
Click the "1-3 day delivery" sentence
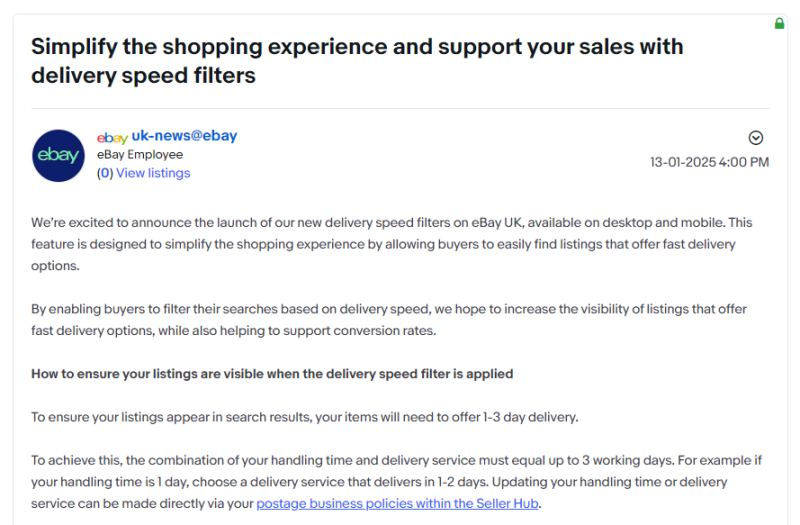point(305,417)
